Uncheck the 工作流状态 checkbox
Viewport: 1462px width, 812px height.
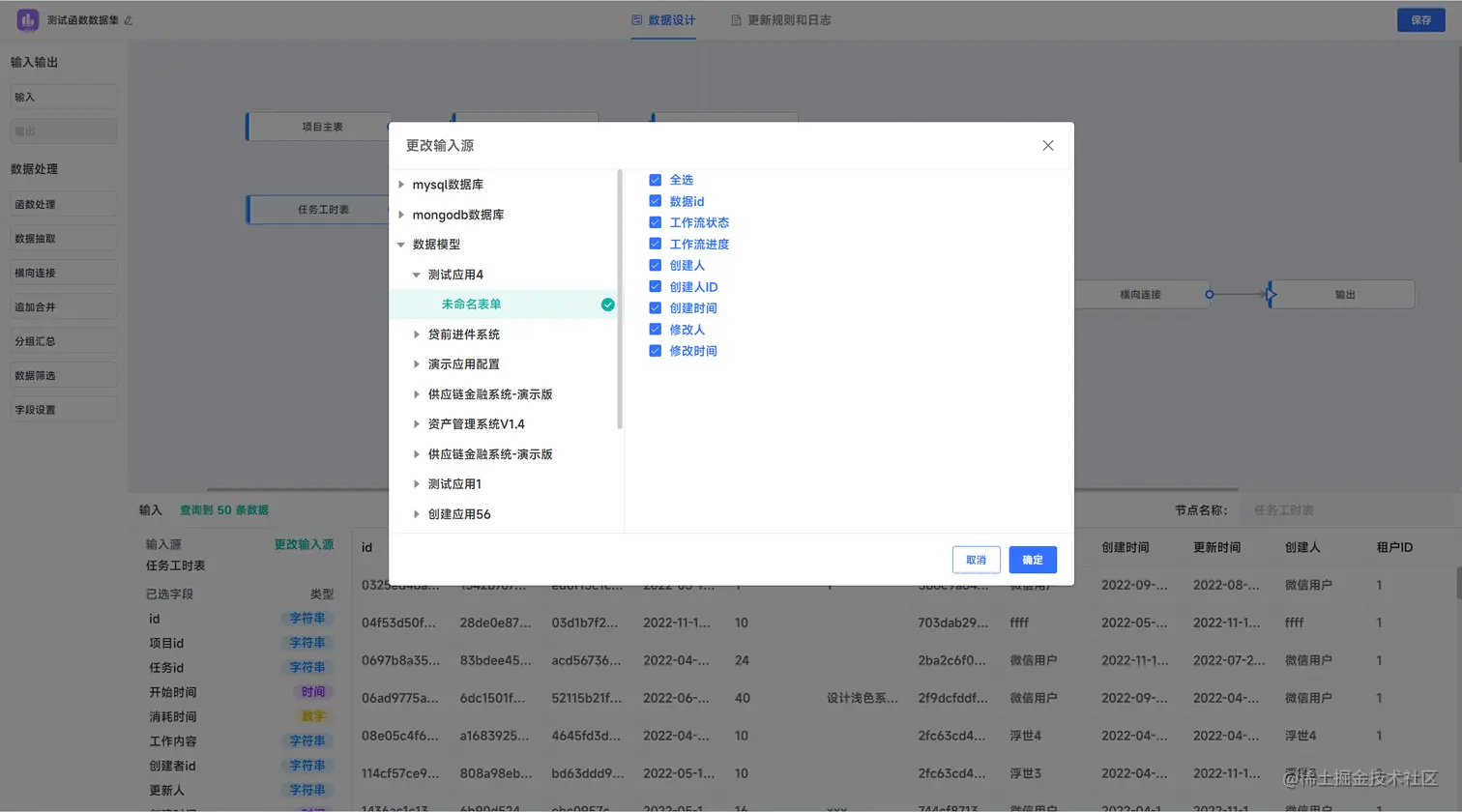(655, 222)
